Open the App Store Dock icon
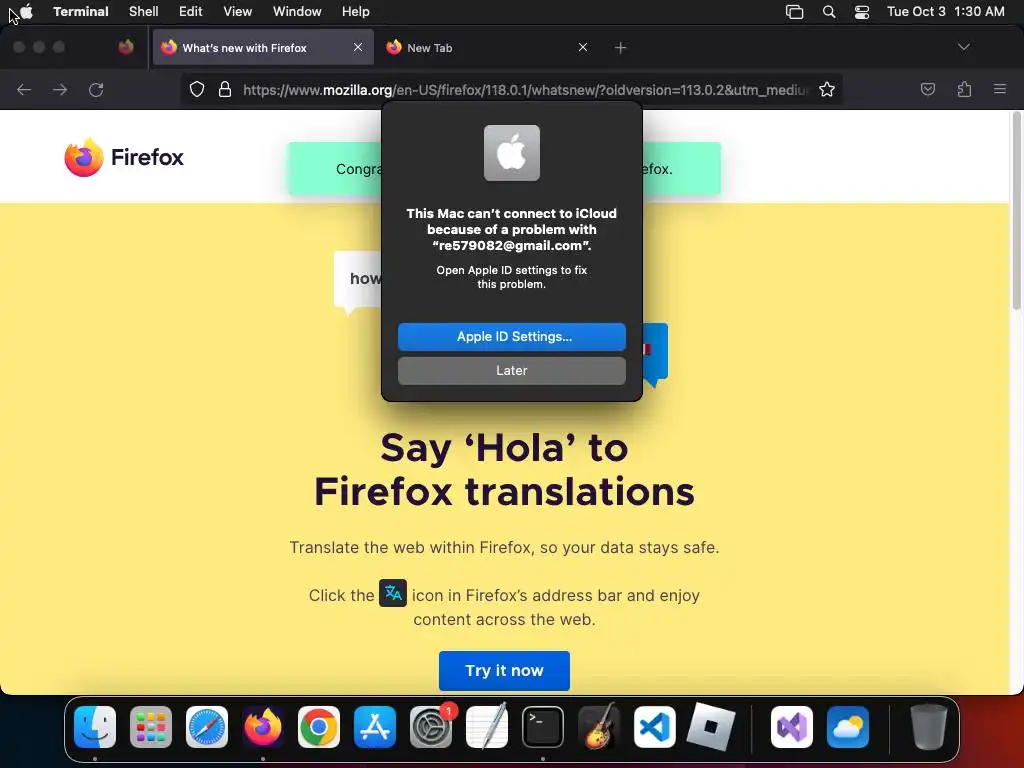1024x768 pixels. [x=375, y=727]
